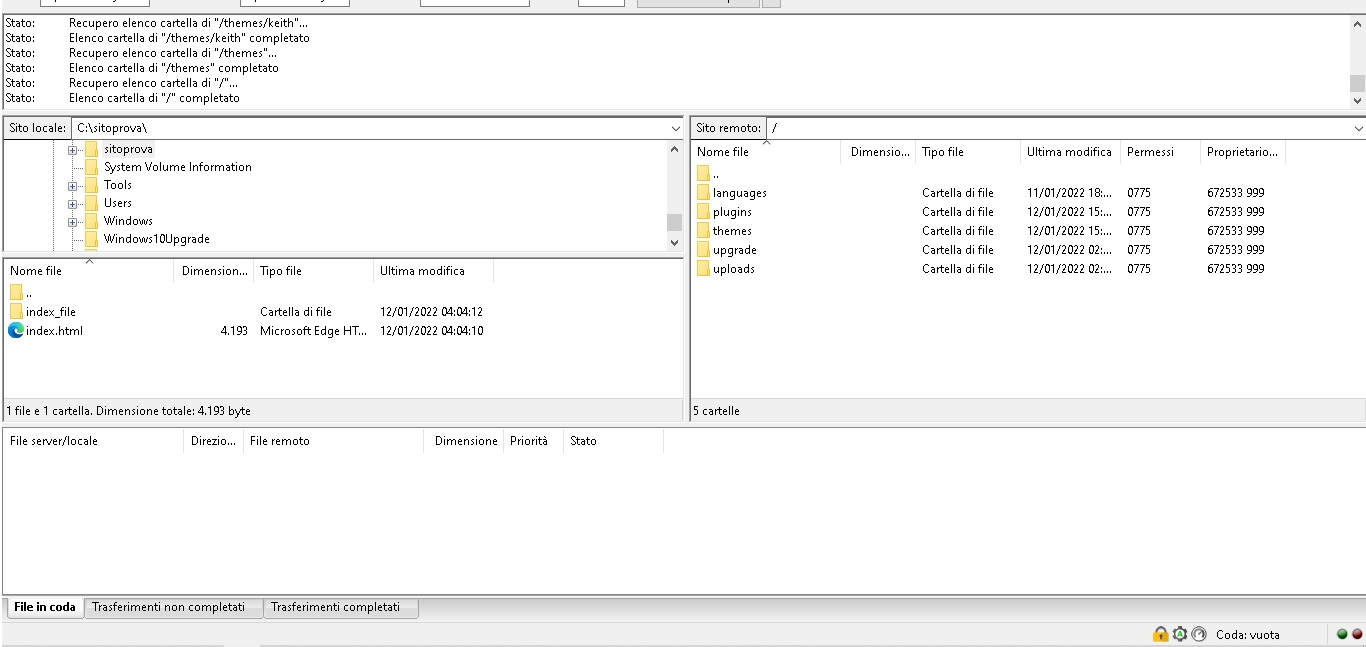Click the log pane scrollbar thumb

(x=1357, y=83)
